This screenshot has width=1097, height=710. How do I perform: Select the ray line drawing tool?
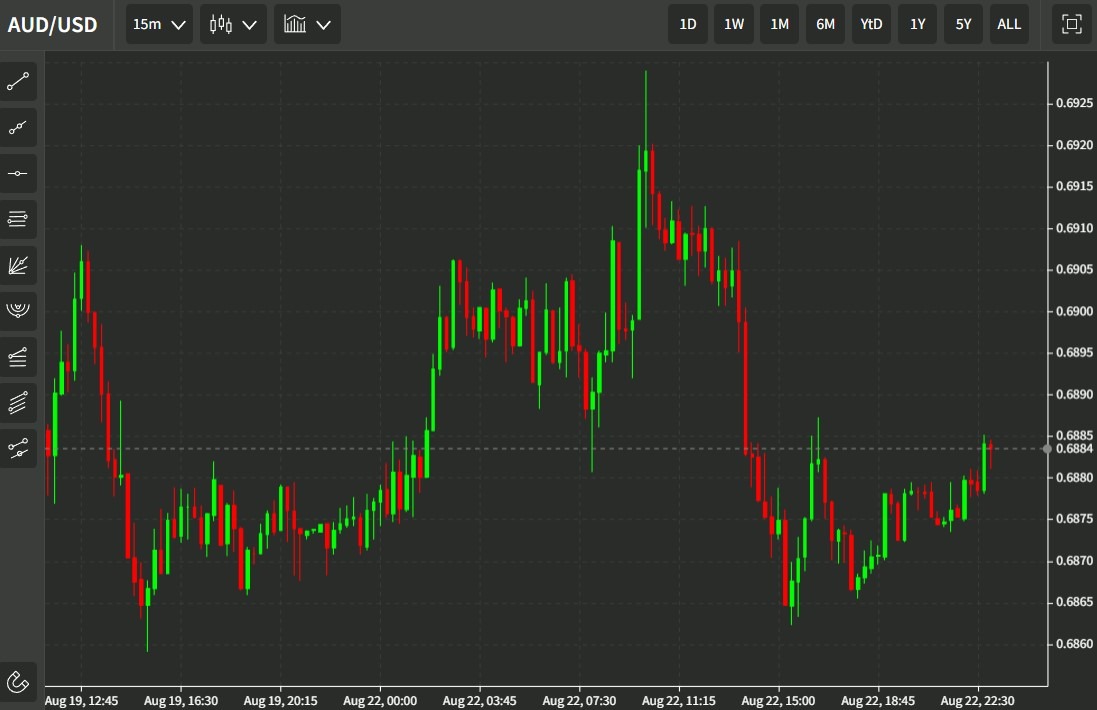pyautogui.click(x=20, y=128)
